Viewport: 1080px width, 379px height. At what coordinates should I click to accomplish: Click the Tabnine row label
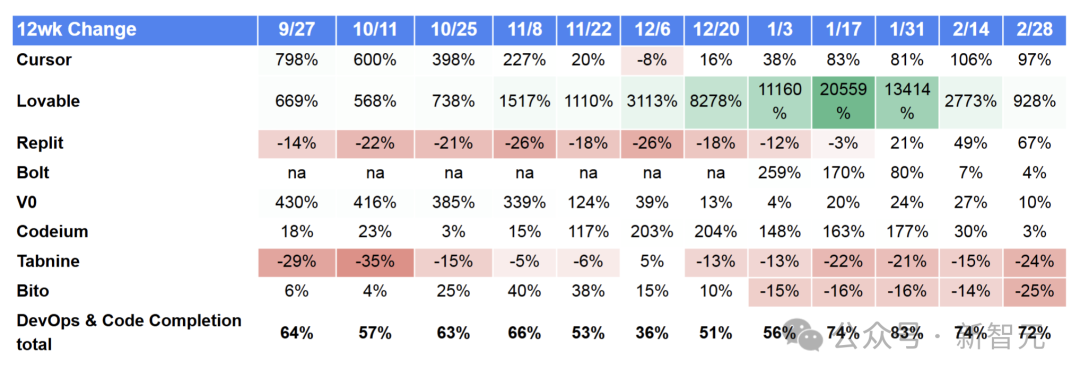coord(48,261)
